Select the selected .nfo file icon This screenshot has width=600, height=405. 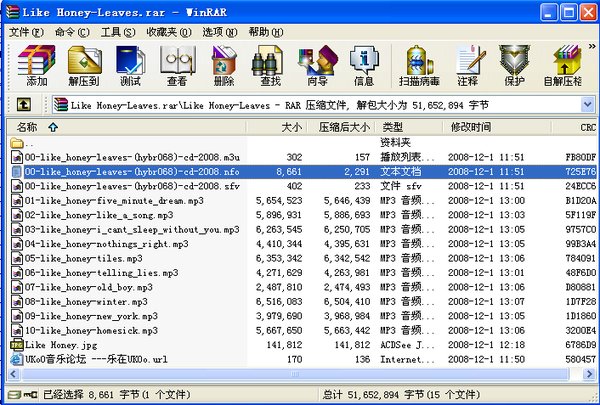17,171
